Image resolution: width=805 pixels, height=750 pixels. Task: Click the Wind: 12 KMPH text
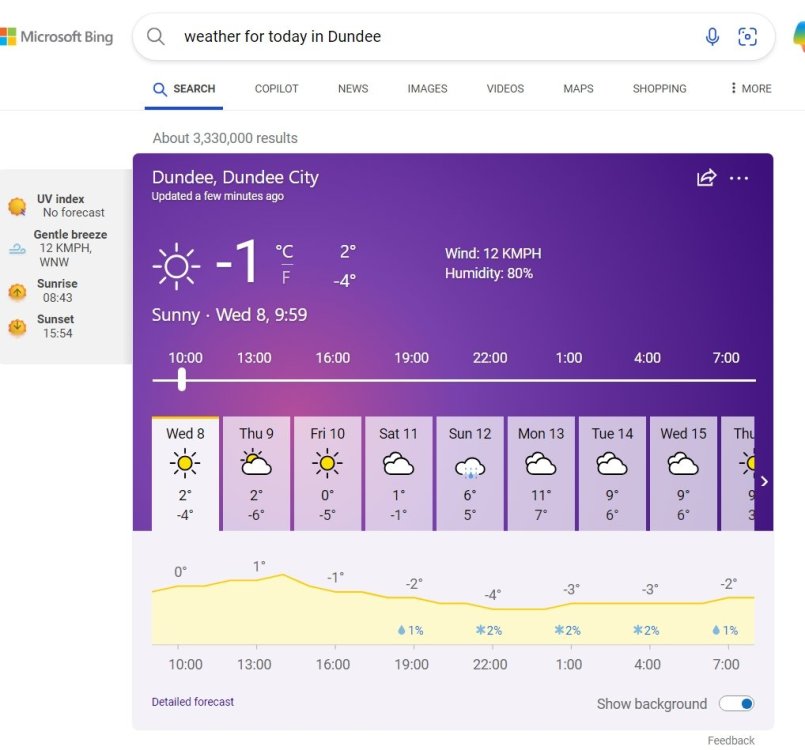click(x=493, y=254)
